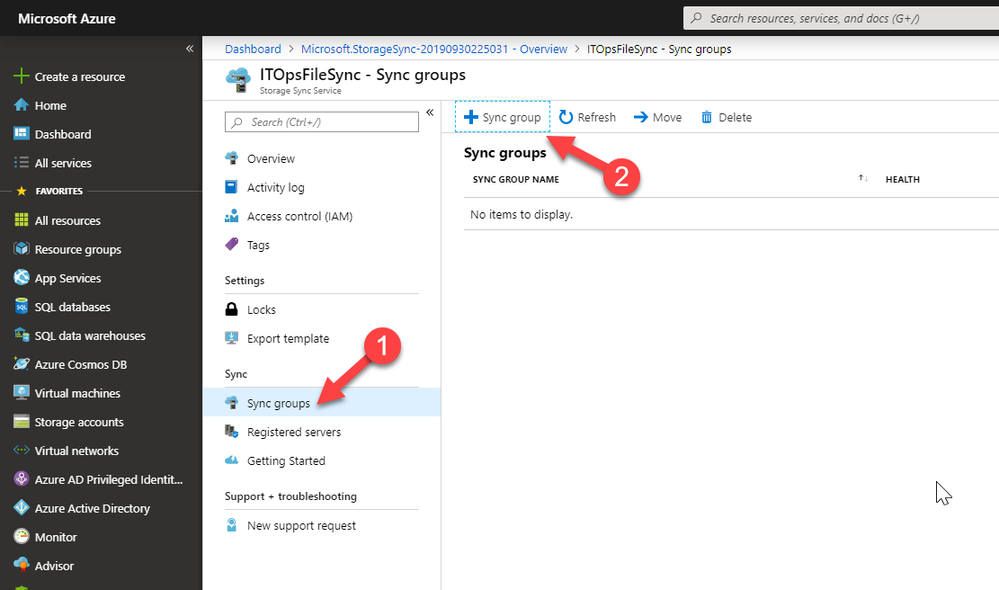This screenshot has width=999, height=590.
Task: Click the Delete trash button
Action: 726,117
